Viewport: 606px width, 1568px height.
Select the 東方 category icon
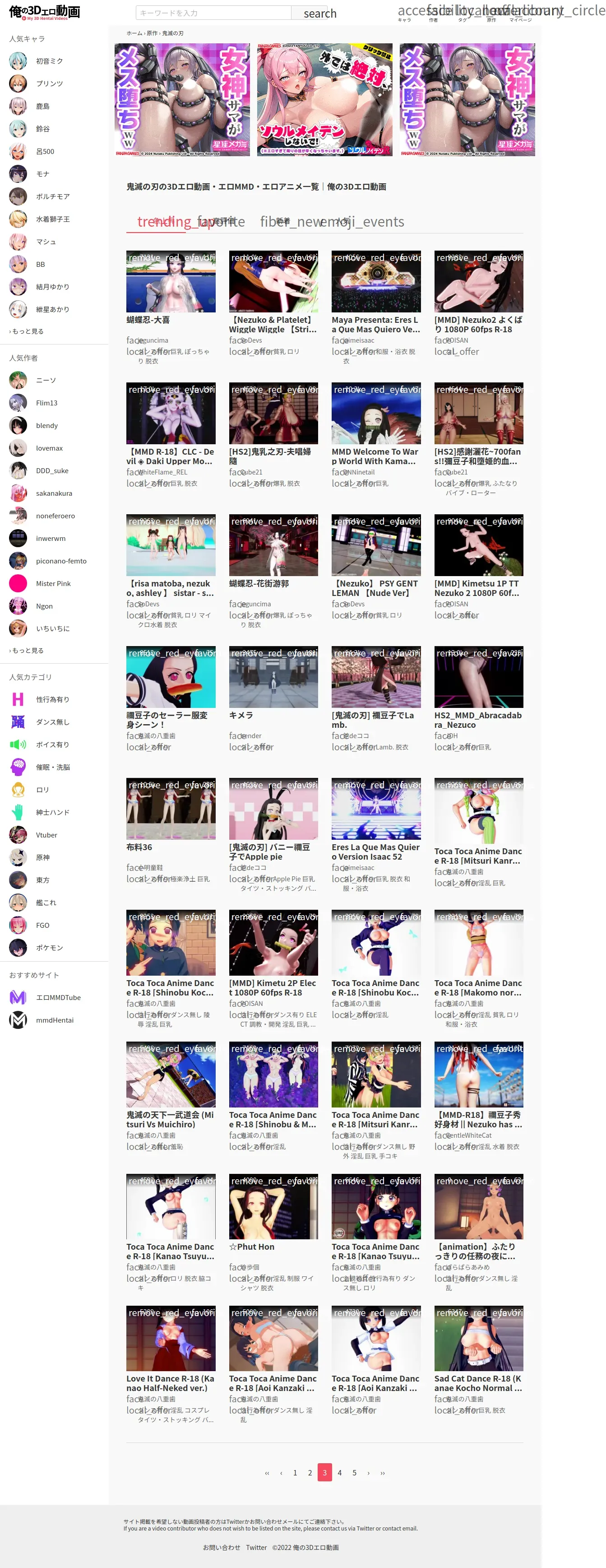pyautogui.click(x=18, y=880)
